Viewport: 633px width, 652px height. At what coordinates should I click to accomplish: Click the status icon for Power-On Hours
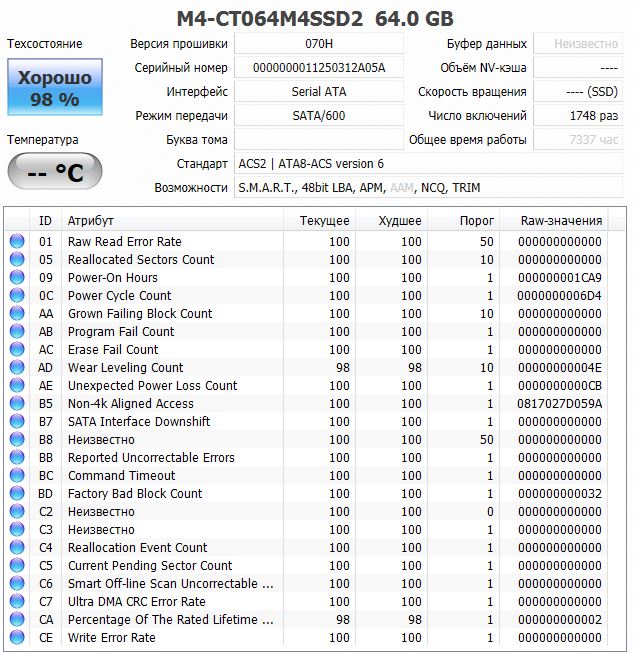pyautogui.click(x=17, y=277)
